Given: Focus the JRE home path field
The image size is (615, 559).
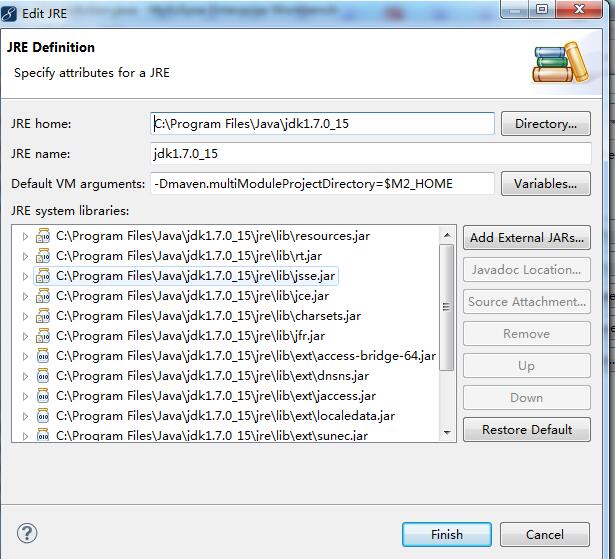Looking at the screenshot, I should coord(322,124).
